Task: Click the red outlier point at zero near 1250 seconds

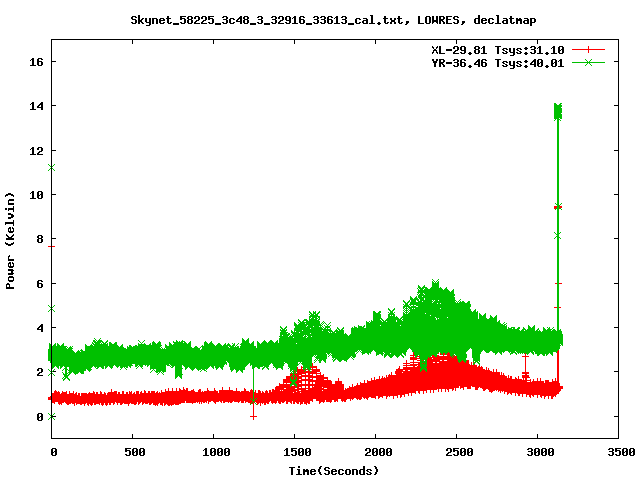Action: click(253, 417)
